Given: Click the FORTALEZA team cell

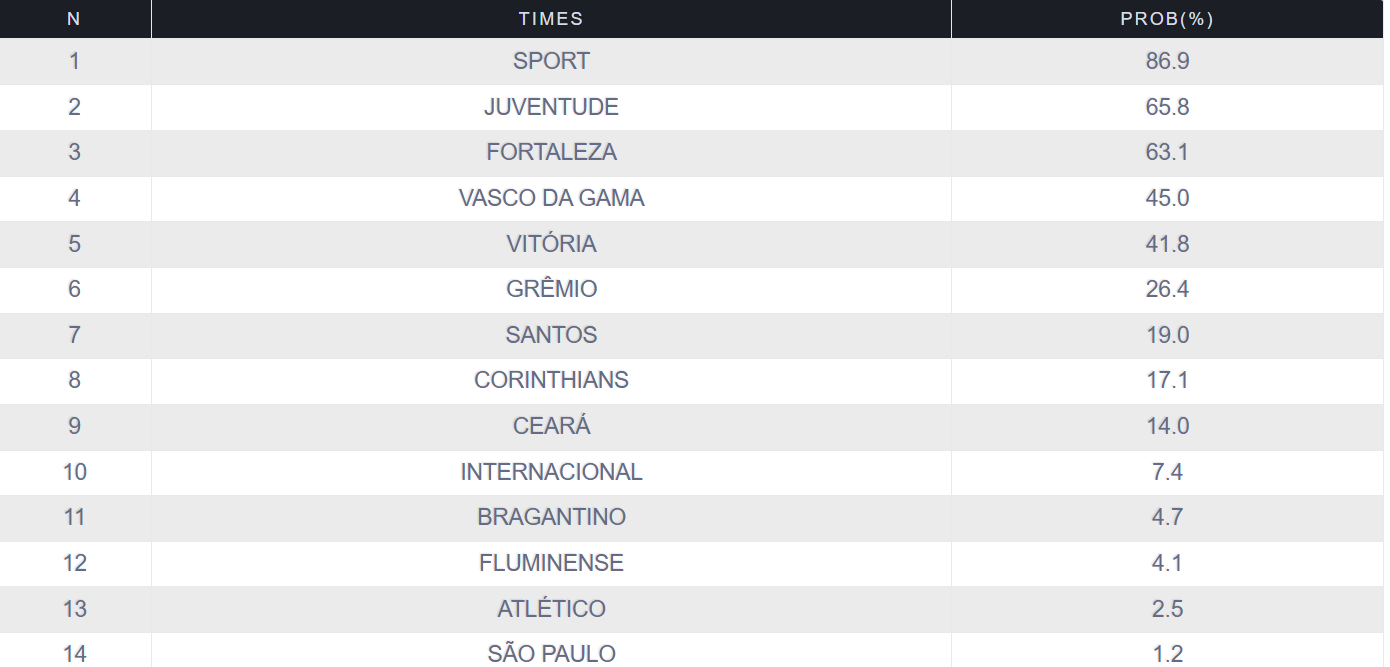Looking at the screenshot, I should [x=551, y=153].
